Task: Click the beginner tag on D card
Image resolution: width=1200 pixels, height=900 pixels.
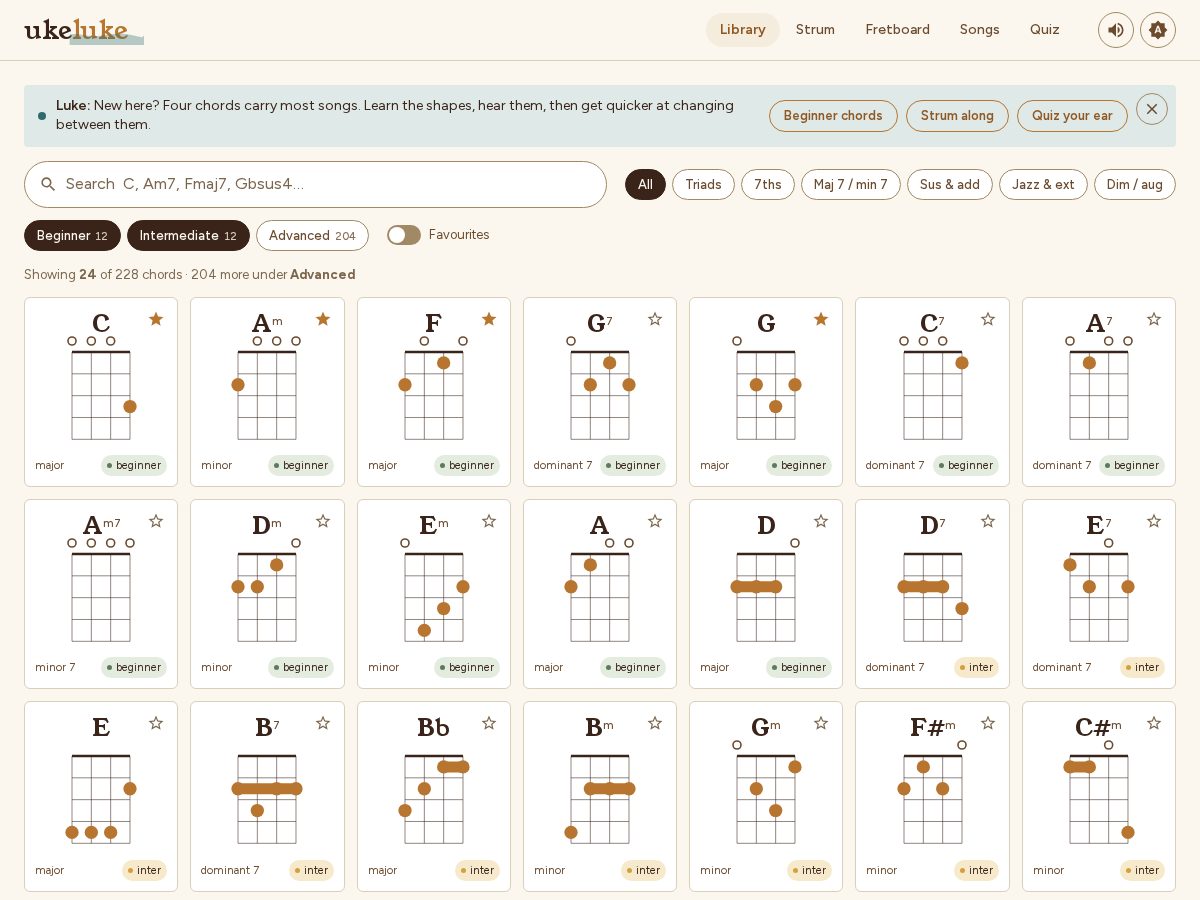Action: (799, 667)
